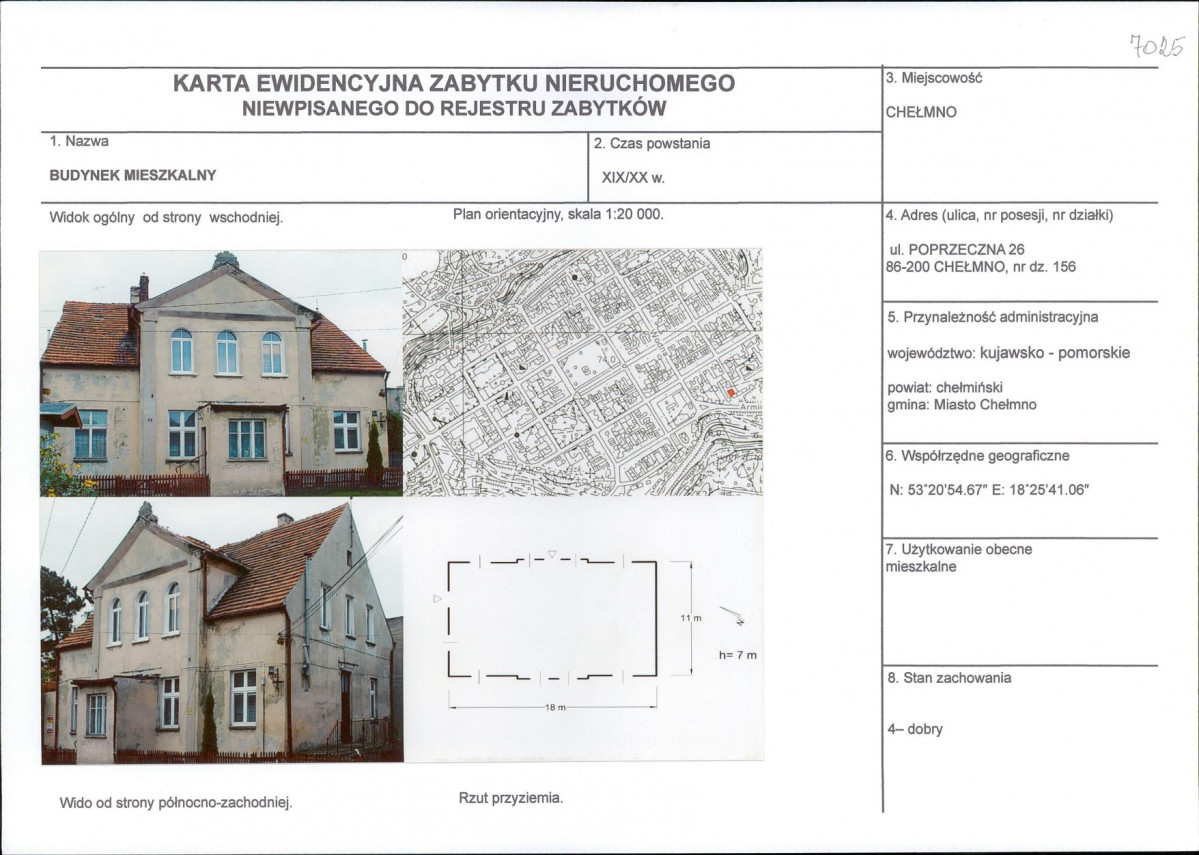Click 'województwo: kujawsko - pomorskie' text
The image size is (1199, 855).
coord(1008,353)
